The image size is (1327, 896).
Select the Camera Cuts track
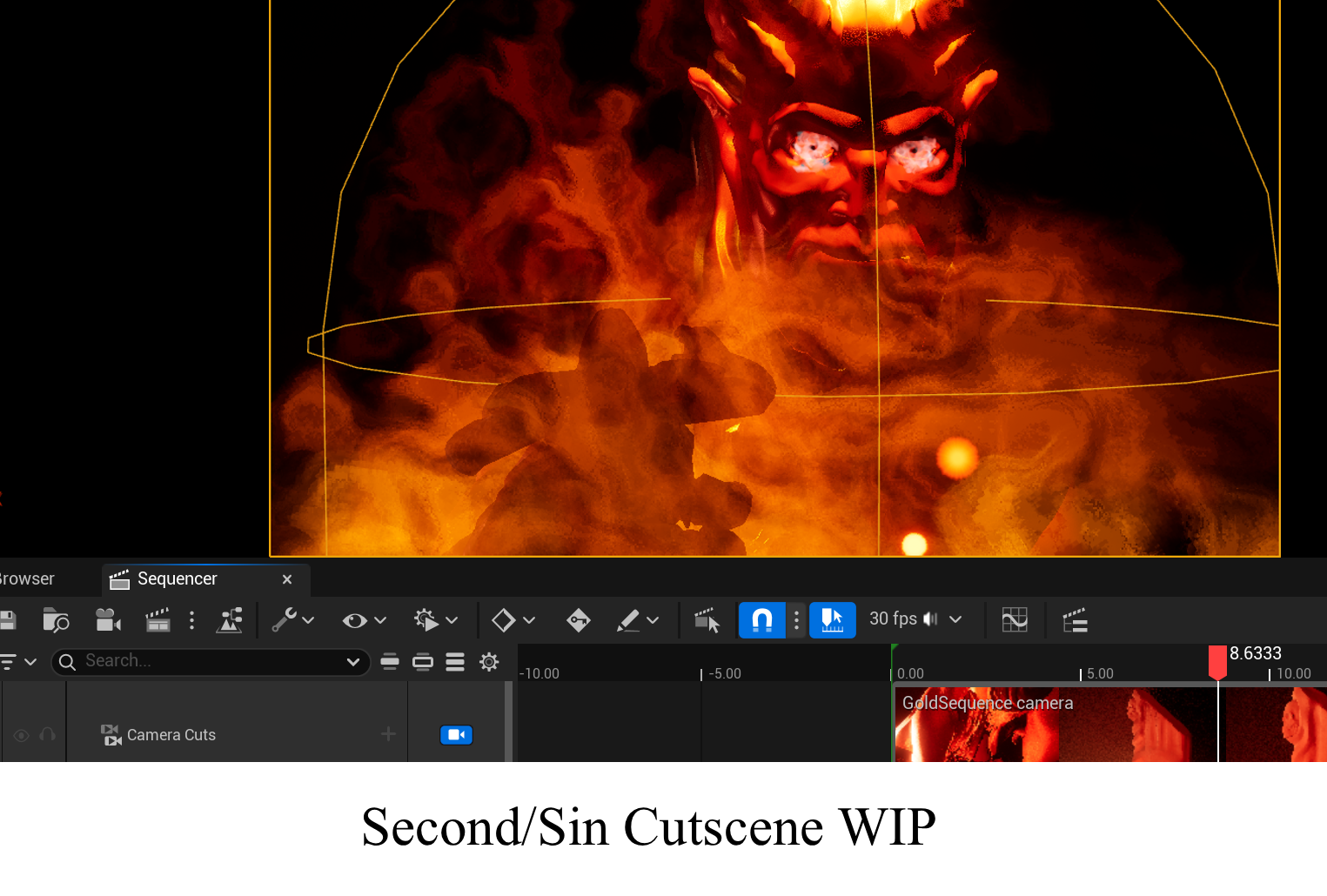[x=171, y=735]
